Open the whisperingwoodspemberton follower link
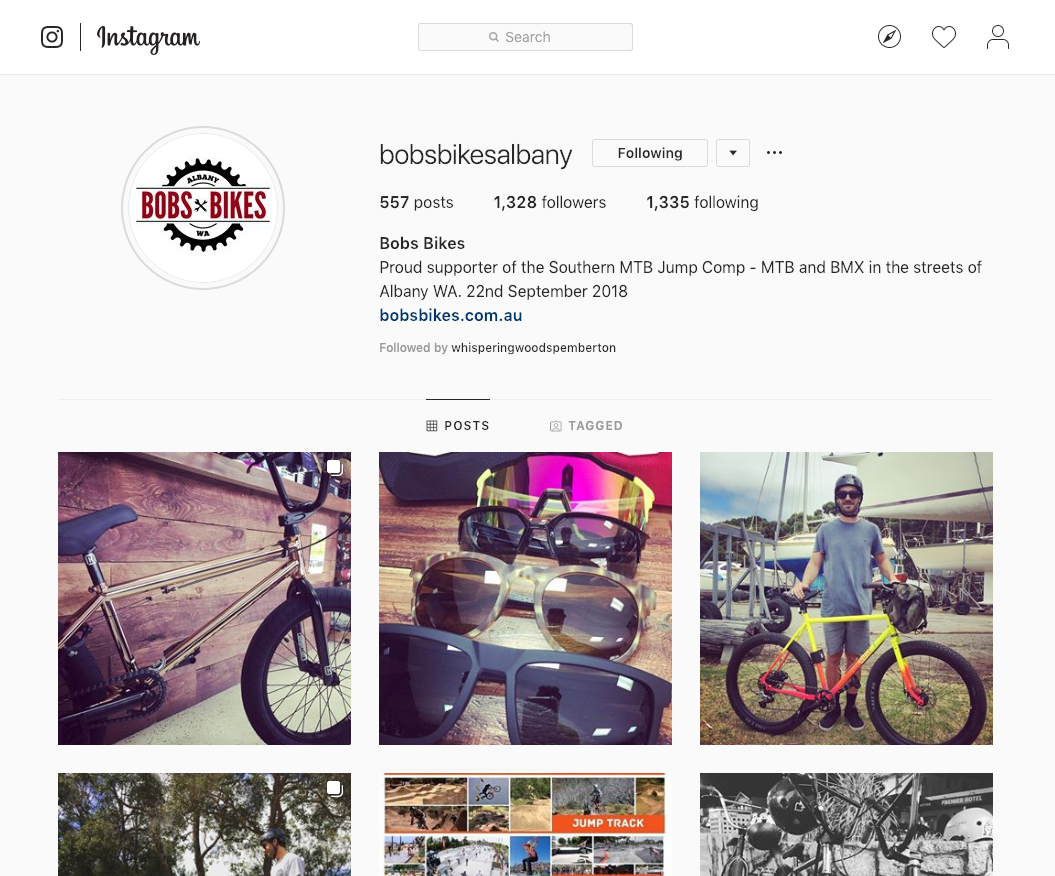The width and height of the screenshot is (1055, 876). pos(534,348)
